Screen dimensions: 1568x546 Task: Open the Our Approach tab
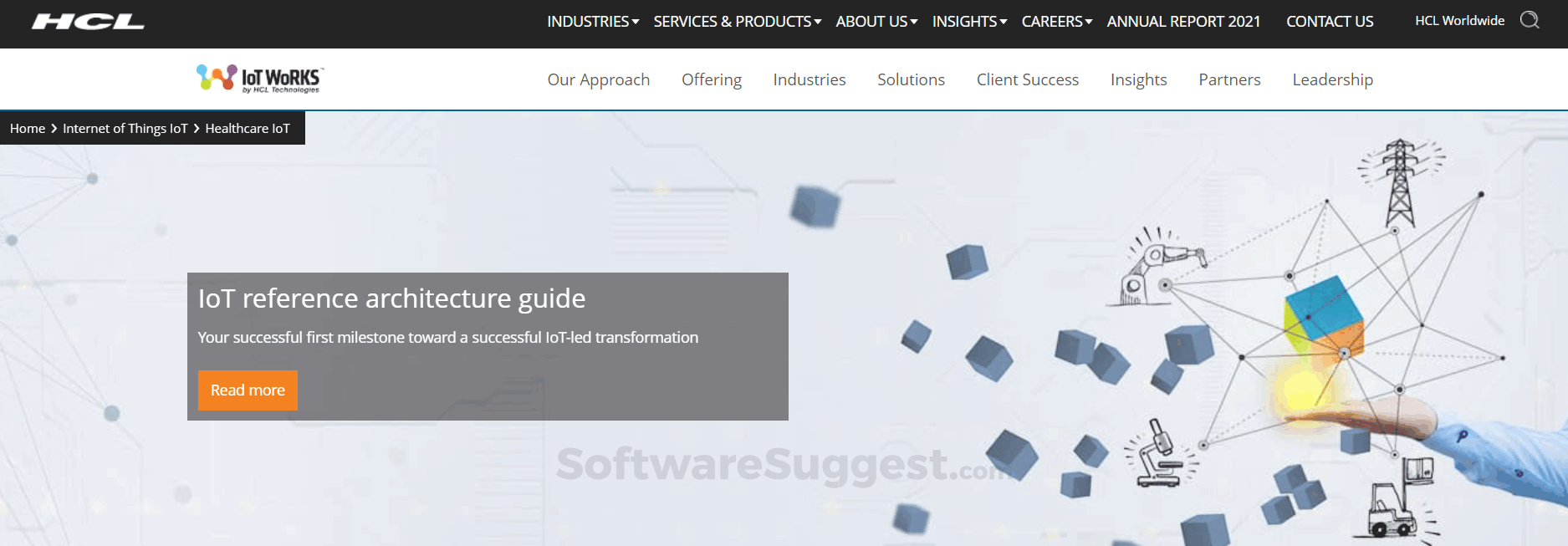point(598,79)
